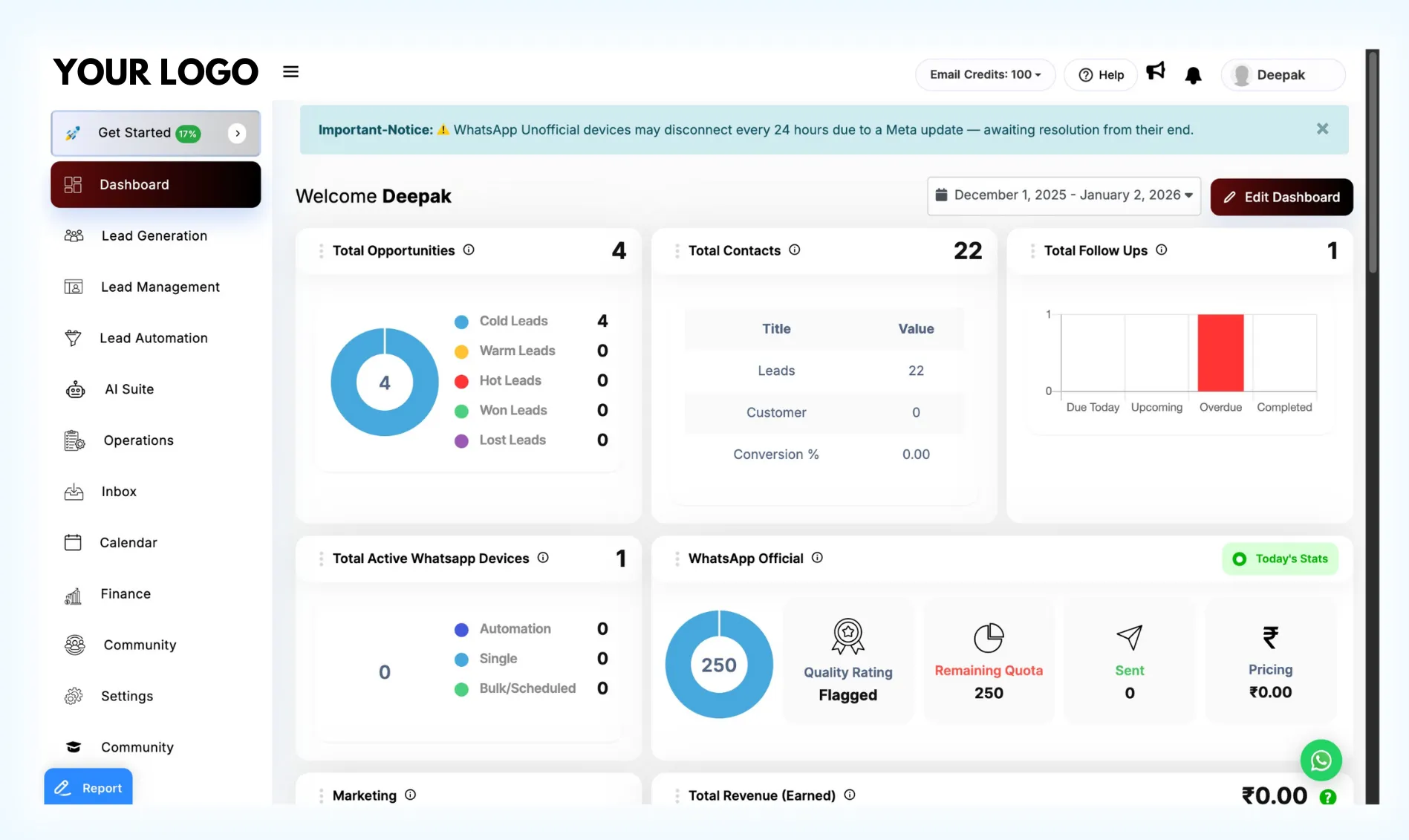The image size is (1409, 840).
Task: Click the hamburger menu icon
Action: (x=290, y=71)
